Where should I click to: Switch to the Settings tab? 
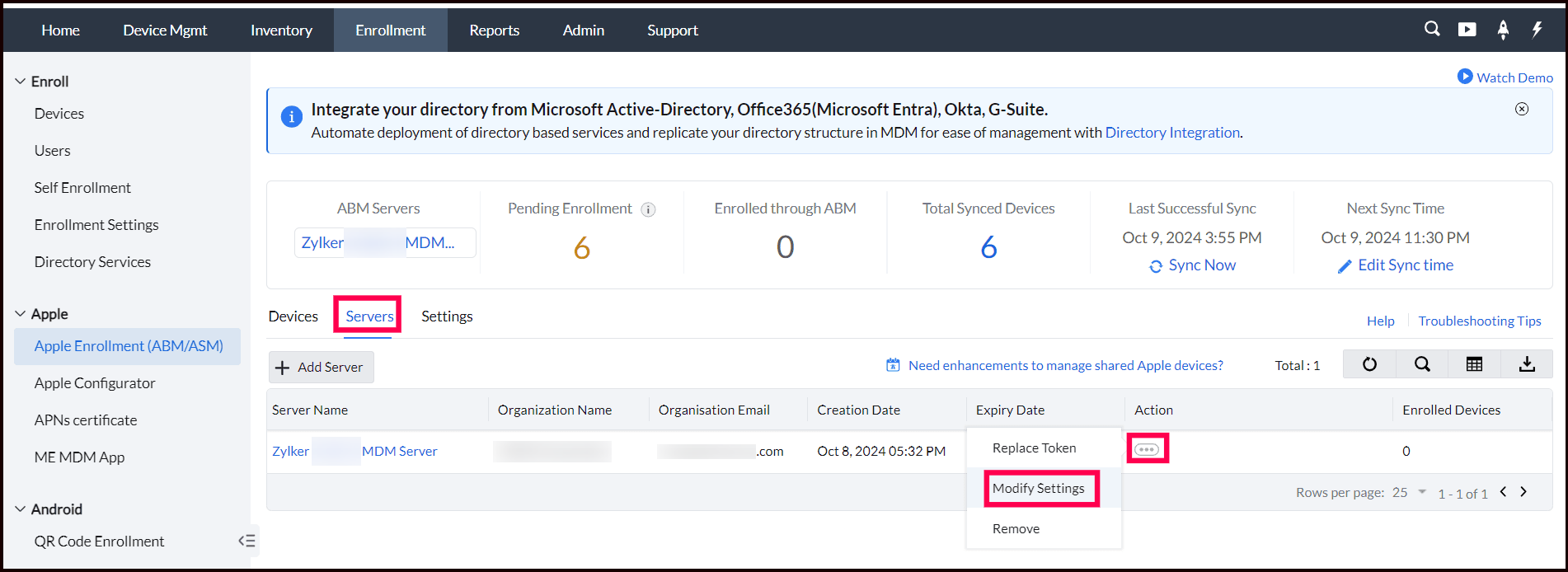(x=447, y=316)
